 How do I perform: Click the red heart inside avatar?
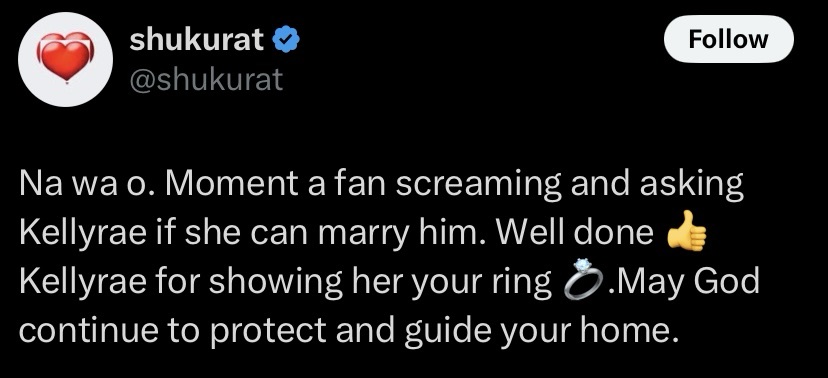coord(65,57)
